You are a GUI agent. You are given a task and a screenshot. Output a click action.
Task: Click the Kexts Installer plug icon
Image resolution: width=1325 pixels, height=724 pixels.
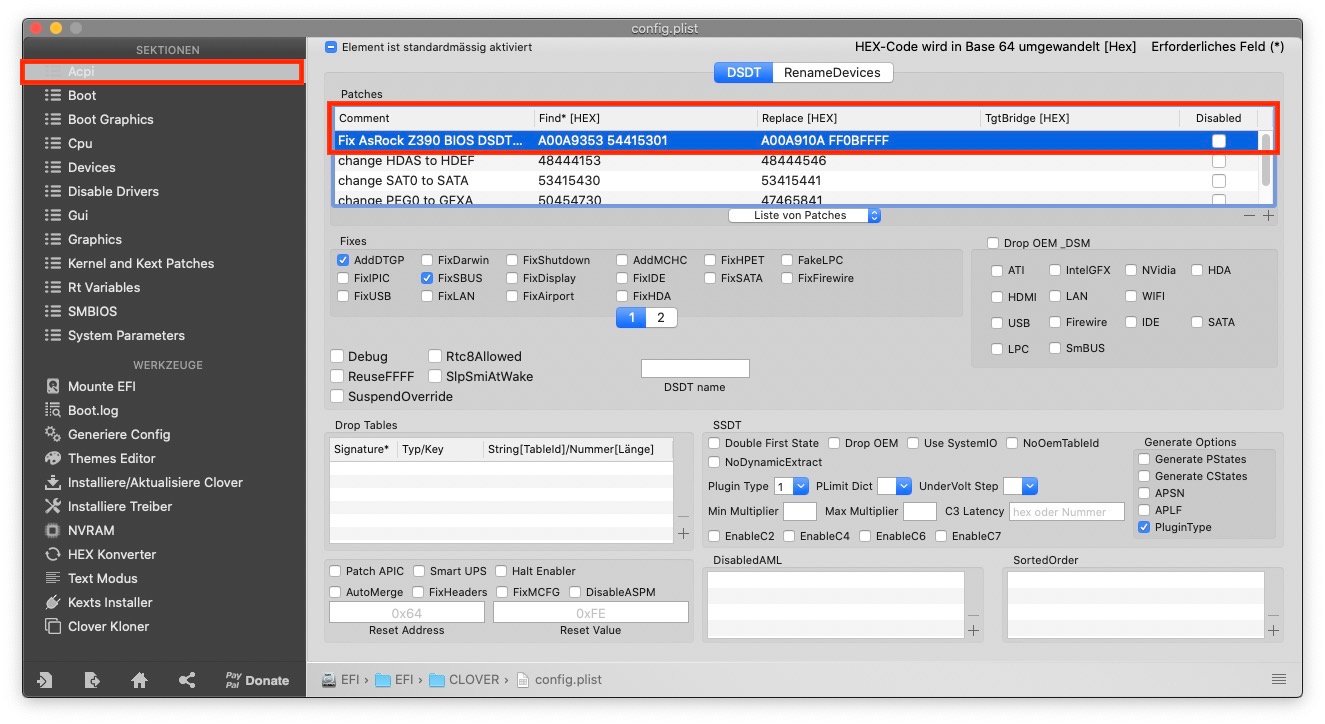[52, 603]
